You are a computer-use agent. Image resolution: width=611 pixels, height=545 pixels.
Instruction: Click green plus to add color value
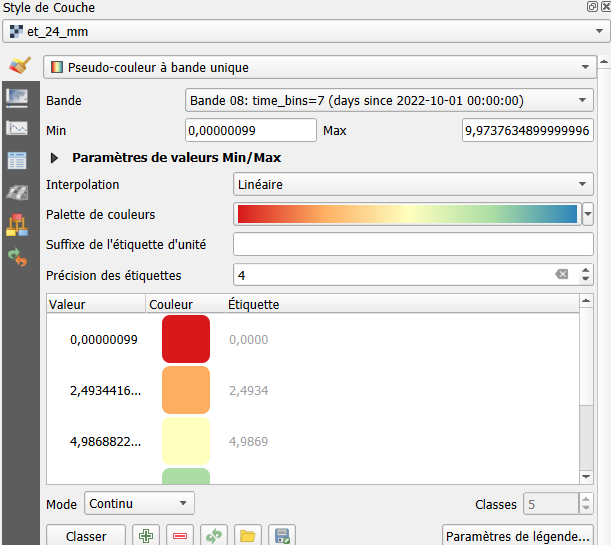tap(147, 536)
